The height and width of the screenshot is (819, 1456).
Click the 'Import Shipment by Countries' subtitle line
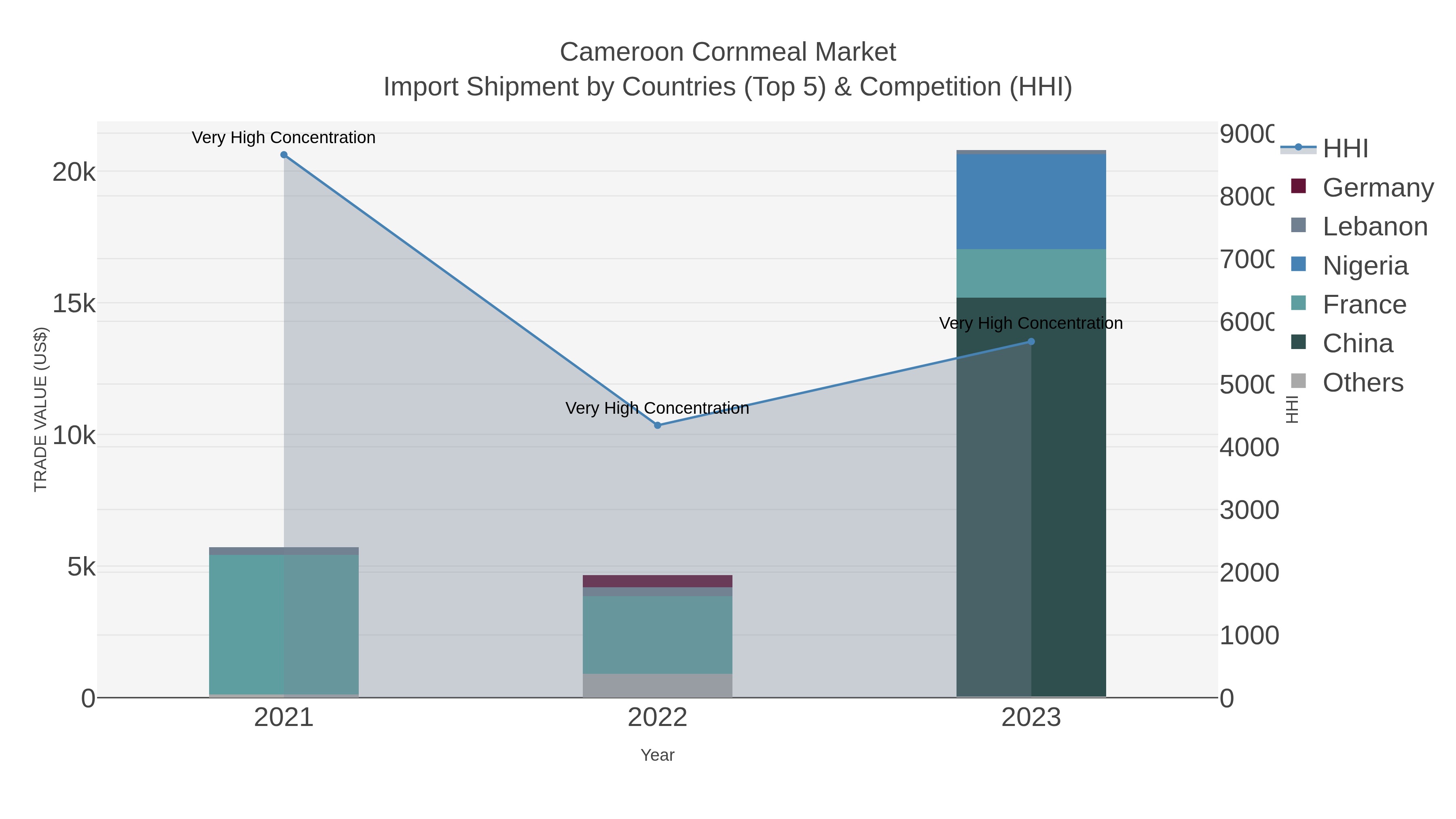[728, 87]
